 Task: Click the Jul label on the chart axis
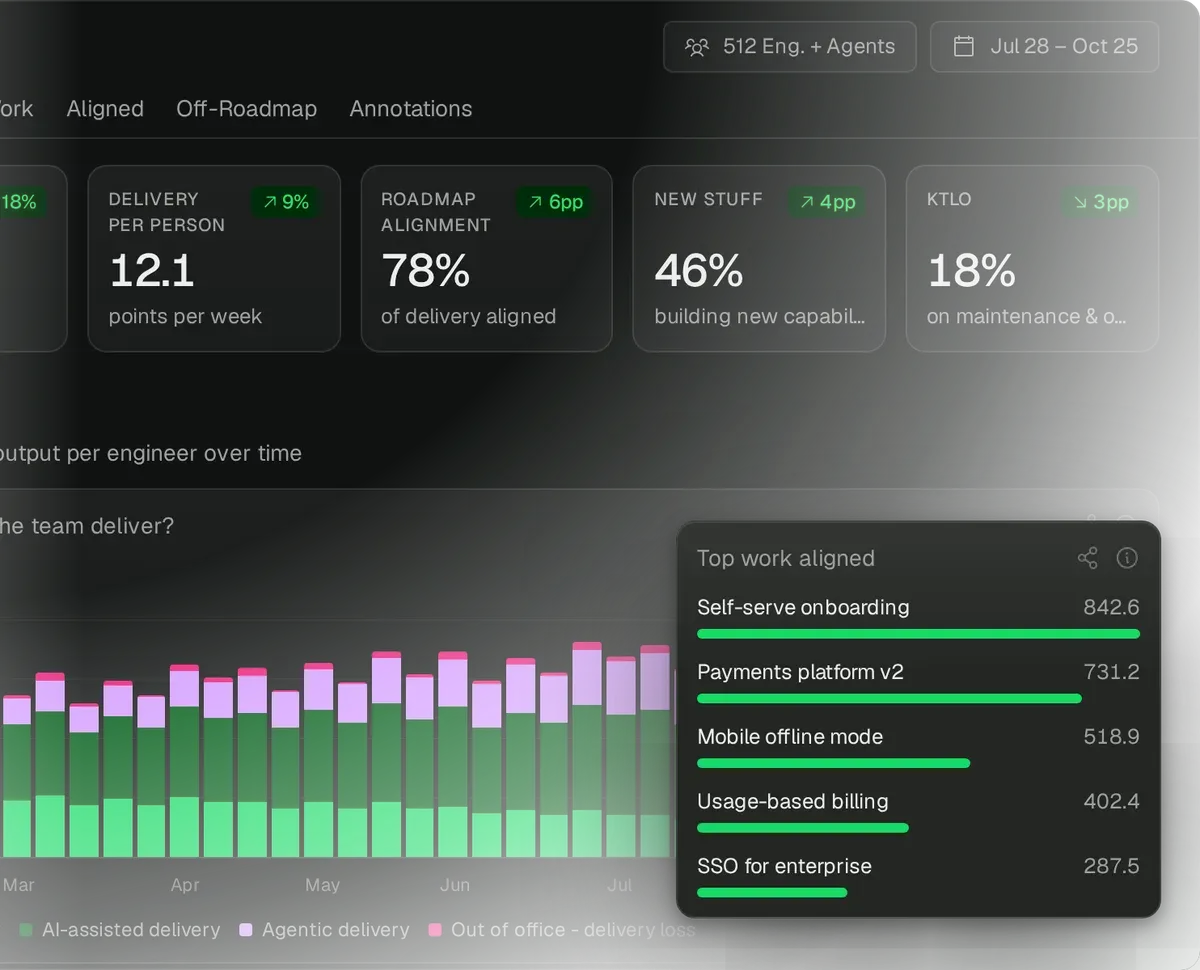click(x=620, y=885)
